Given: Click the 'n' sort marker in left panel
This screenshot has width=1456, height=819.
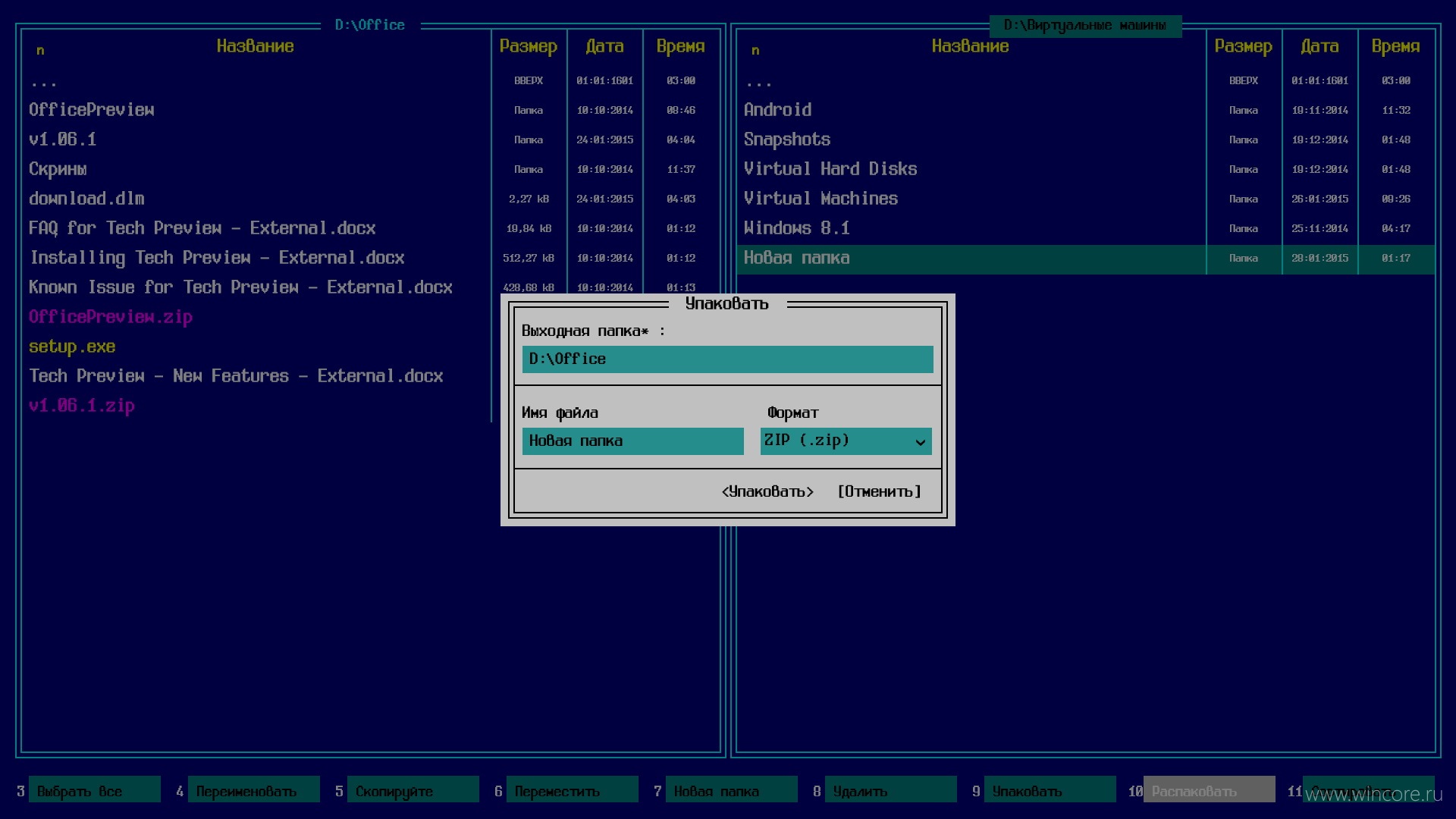Looking at the screenshot, I should [40, 51].
